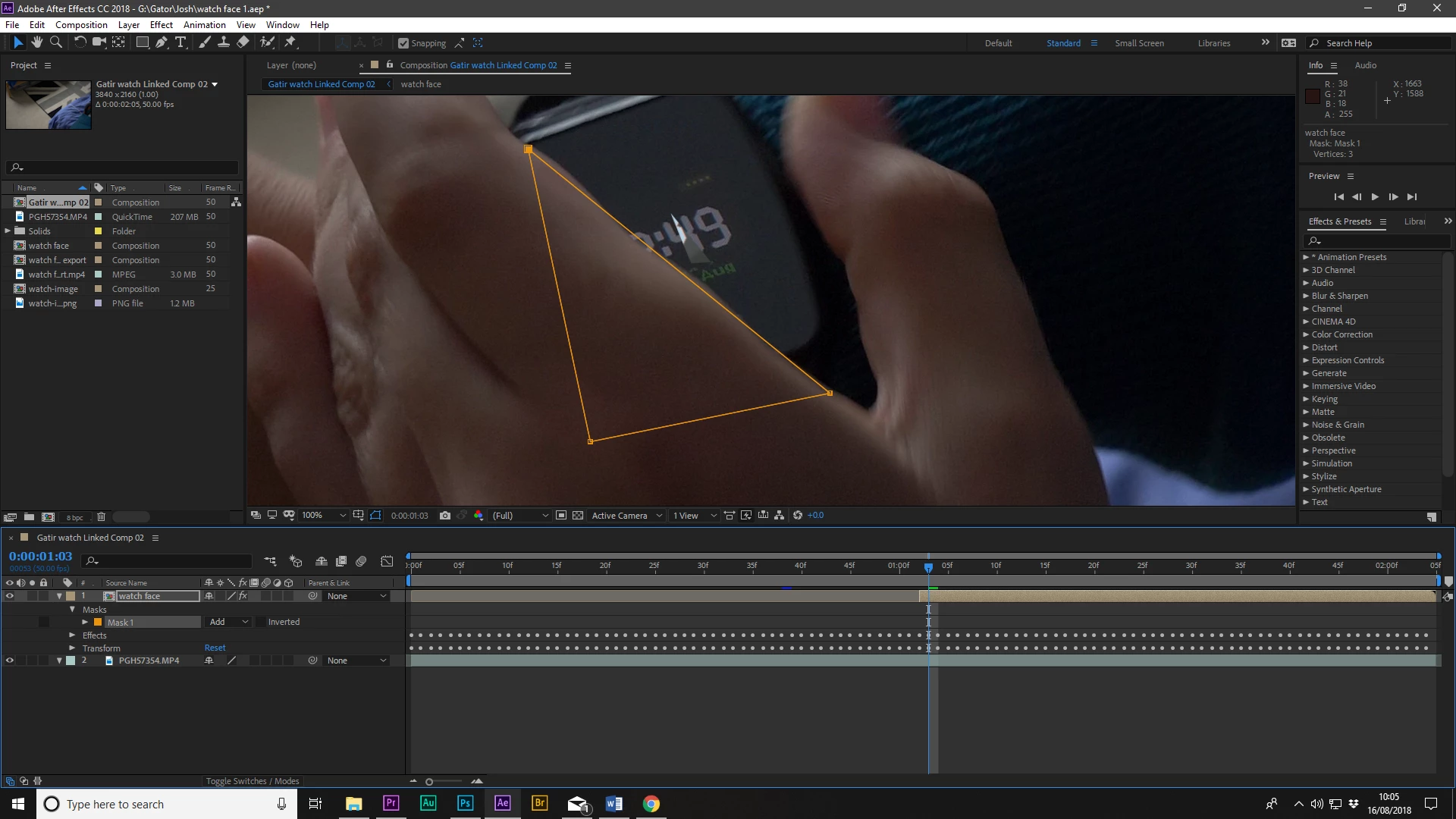Screen dimensions: 1456x819
Task: Select the Rotation tool
Action: (80, 42)
